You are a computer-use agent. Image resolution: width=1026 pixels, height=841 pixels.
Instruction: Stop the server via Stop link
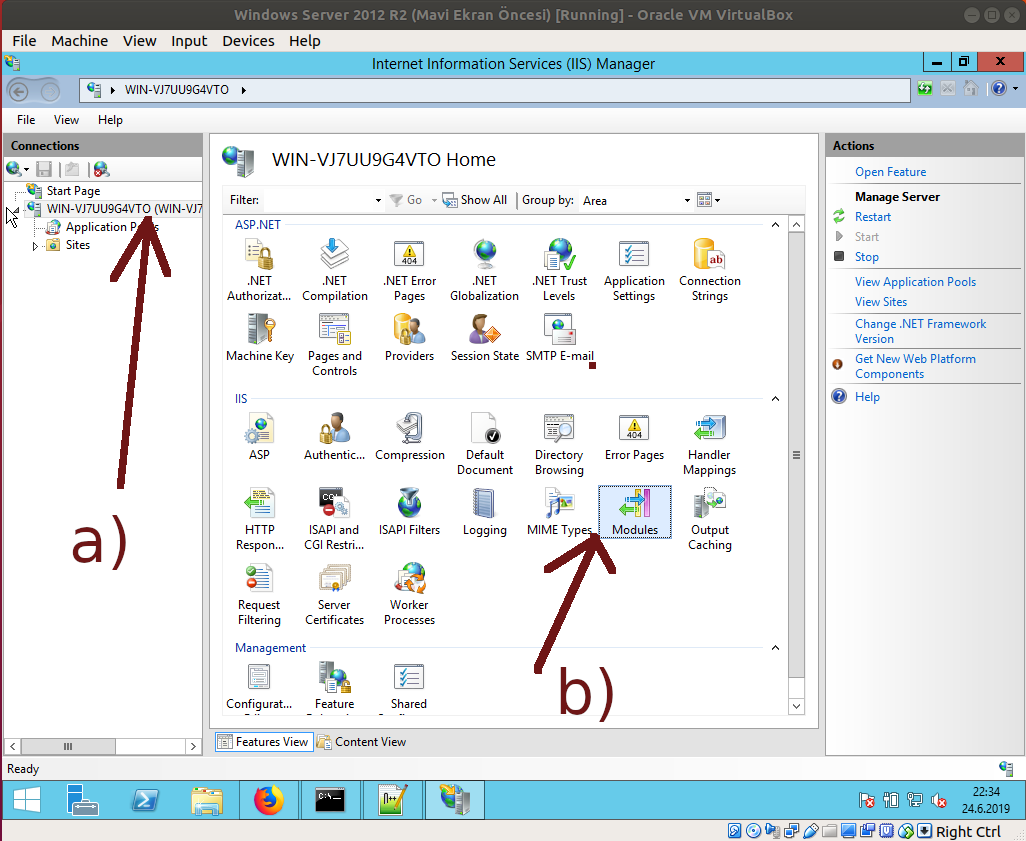click(866, 257)
